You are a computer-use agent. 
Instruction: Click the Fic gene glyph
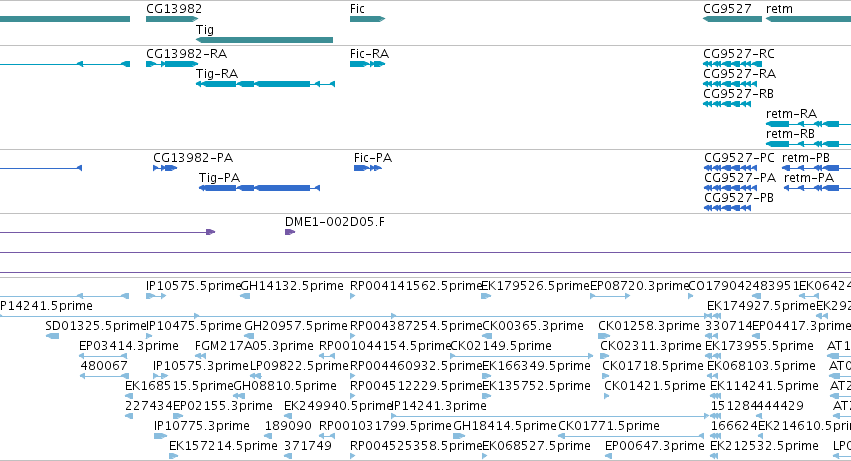(367, 19)
